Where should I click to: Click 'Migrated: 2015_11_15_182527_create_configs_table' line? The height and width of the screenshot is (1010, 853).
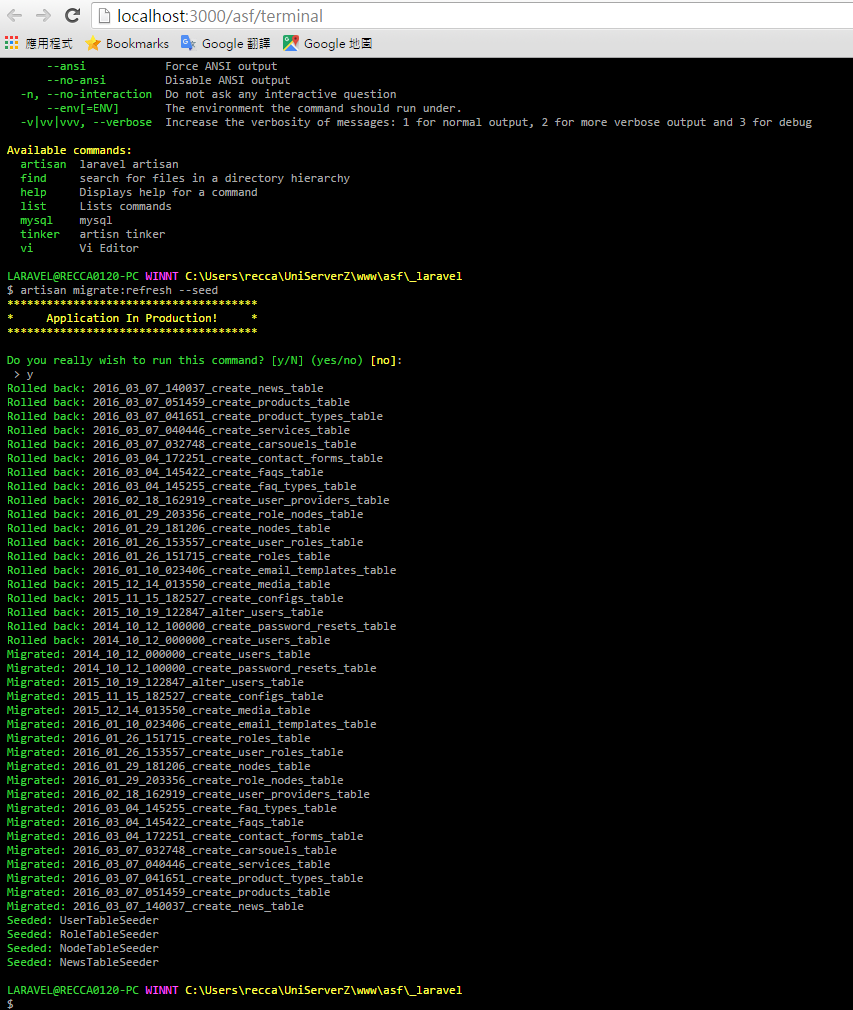(x=165, y=696)
